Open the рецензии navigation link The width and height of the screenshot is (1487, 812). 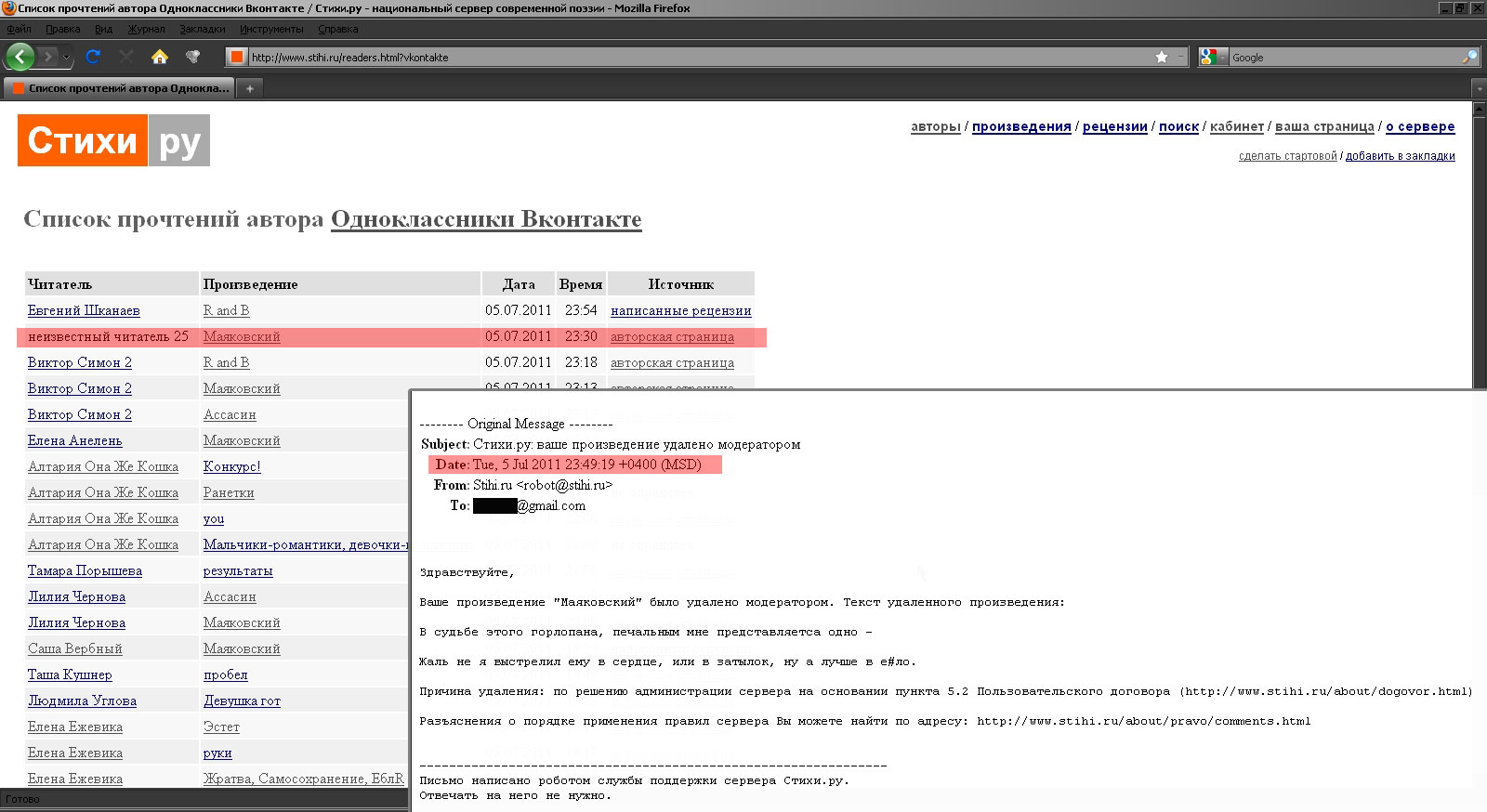tap(1115, 126)
